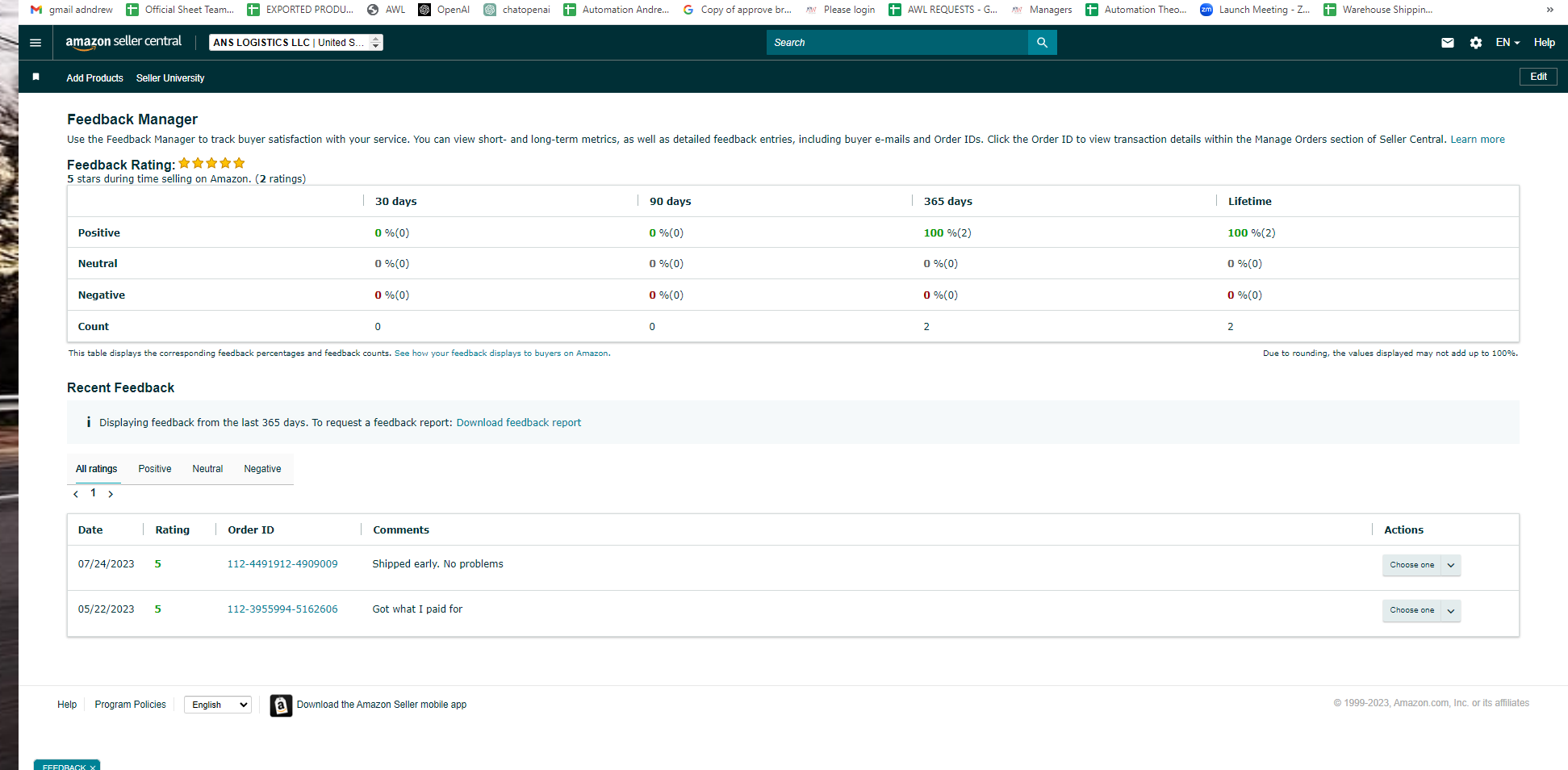
Task: Open the OpenAI bookmark
Action: point(444,10)
